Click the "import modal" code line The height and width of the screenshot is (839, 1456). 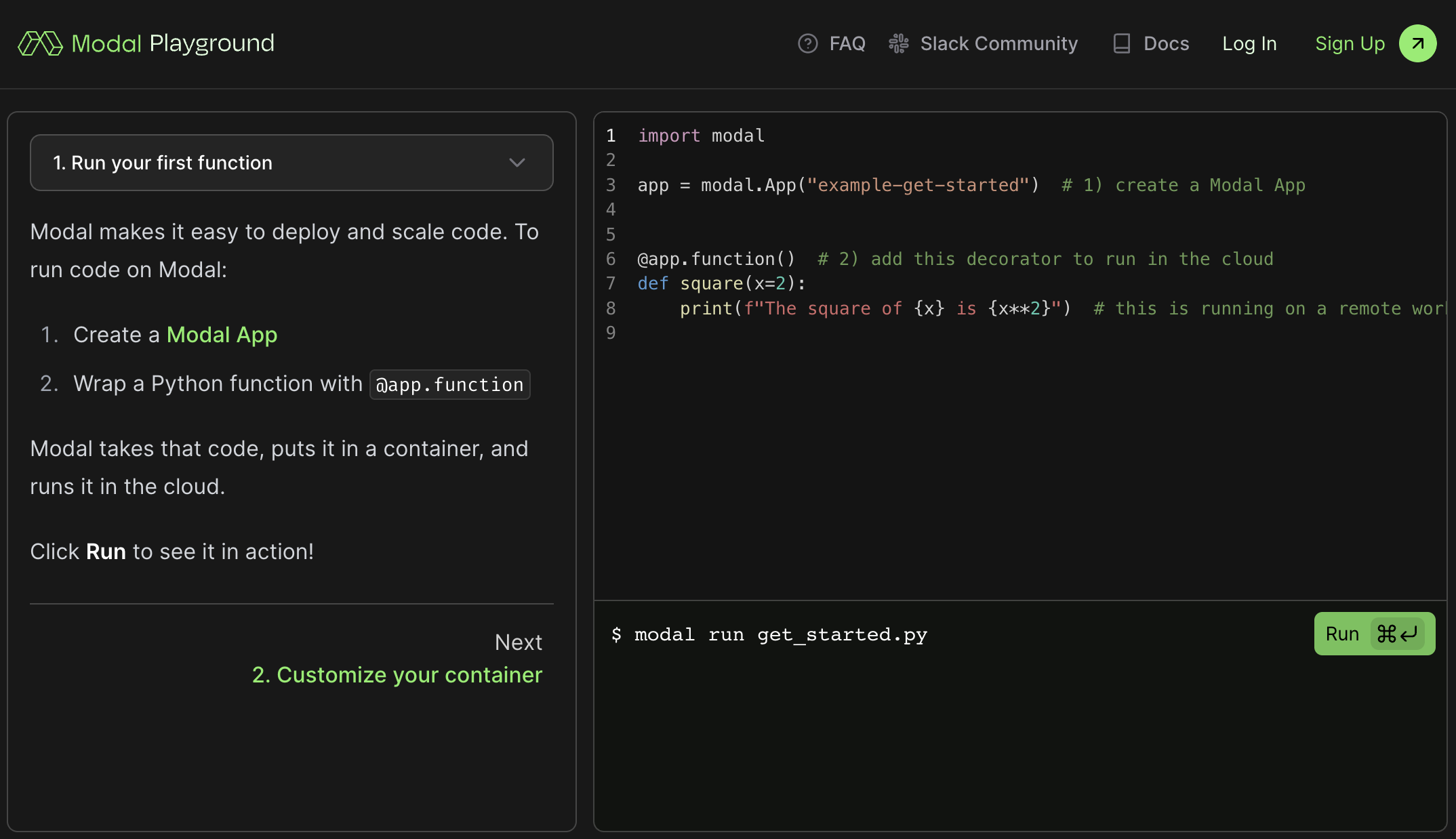701,136
